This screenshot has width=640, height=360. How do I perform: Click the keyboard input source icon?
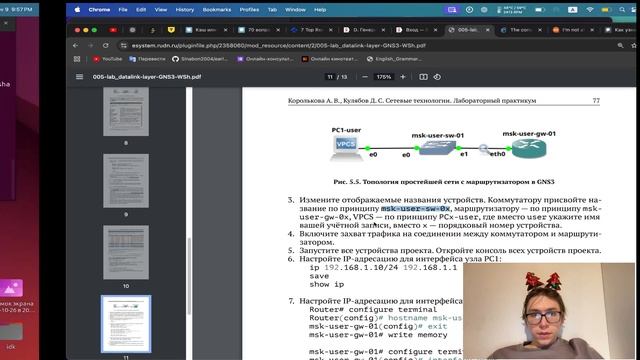pyautogui.click(x=573, y=9)
